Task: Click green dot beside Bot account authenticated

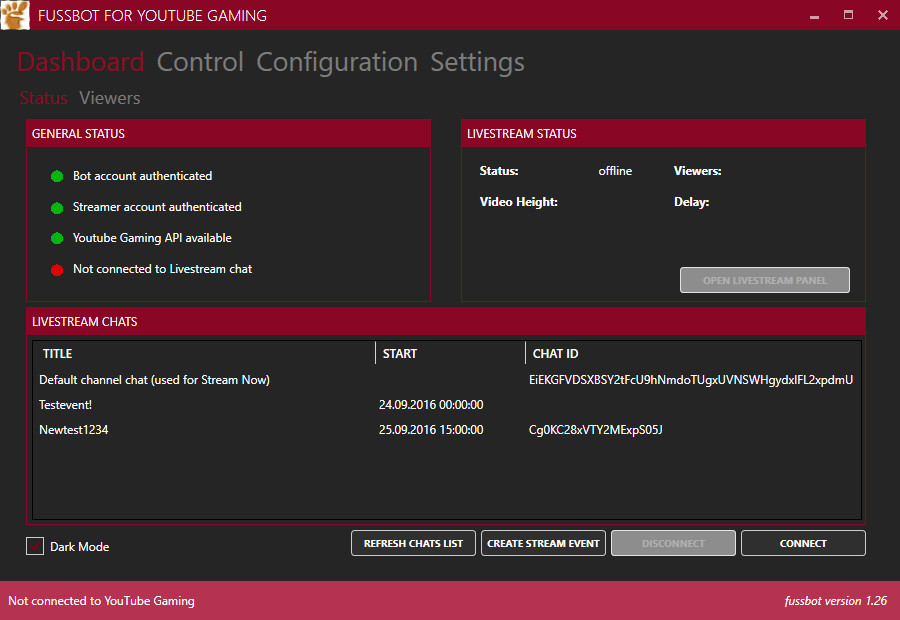Action: click(x=57, y=177)
